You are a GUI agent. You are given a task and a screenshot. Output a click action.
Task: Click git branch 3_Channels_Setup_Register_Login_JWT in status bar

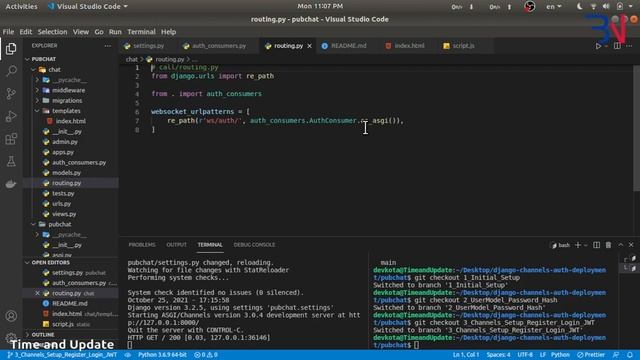click(62, 355)
